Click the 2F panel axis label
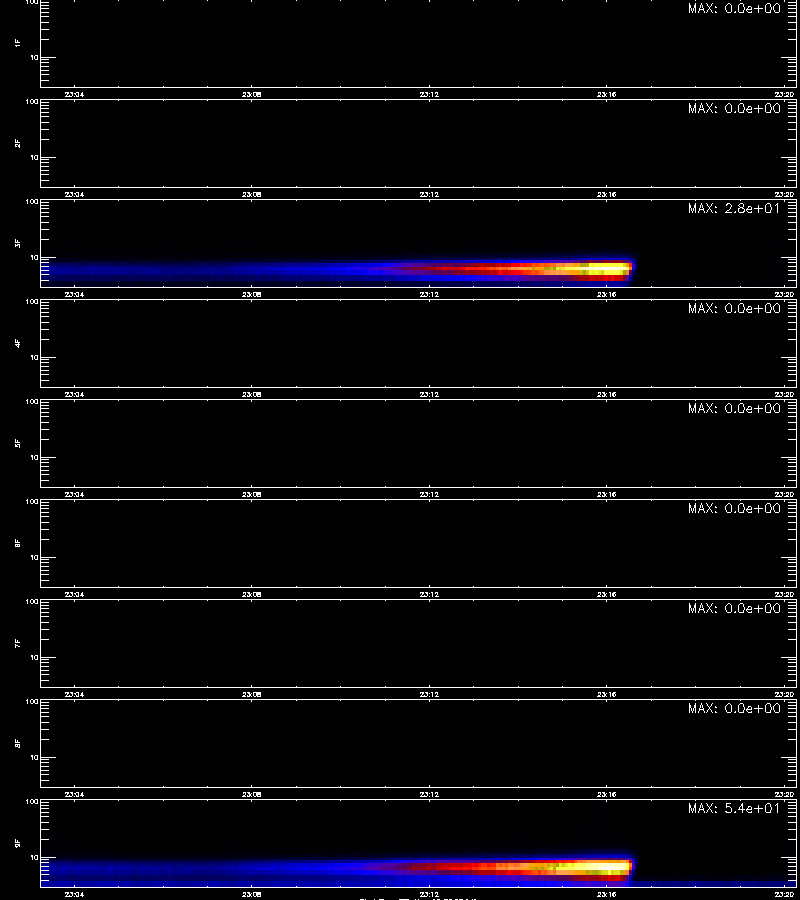800x900 pixels. click(18, 143)
